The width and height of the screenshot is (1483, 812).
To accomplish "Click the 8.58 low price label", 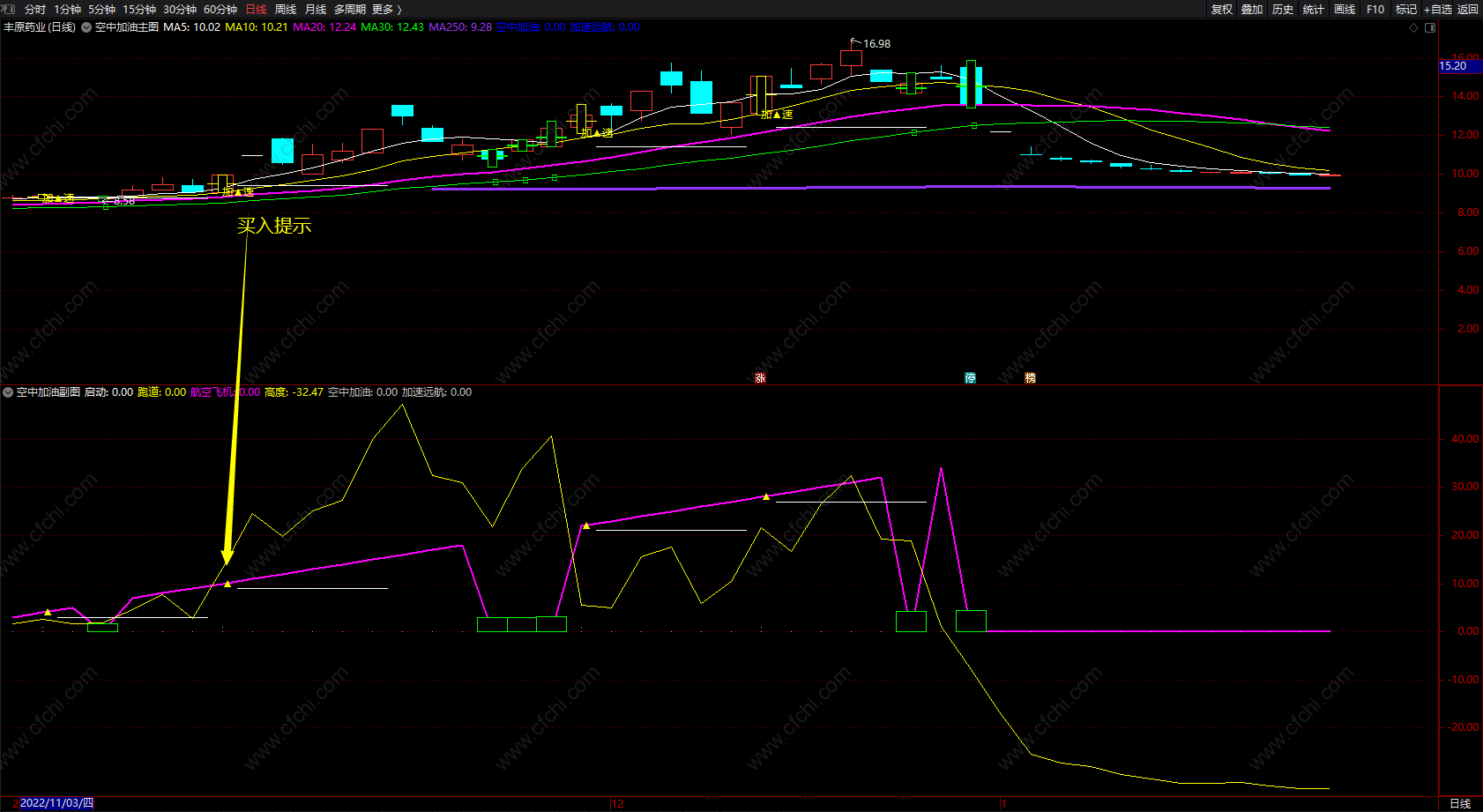I will 124,202.
